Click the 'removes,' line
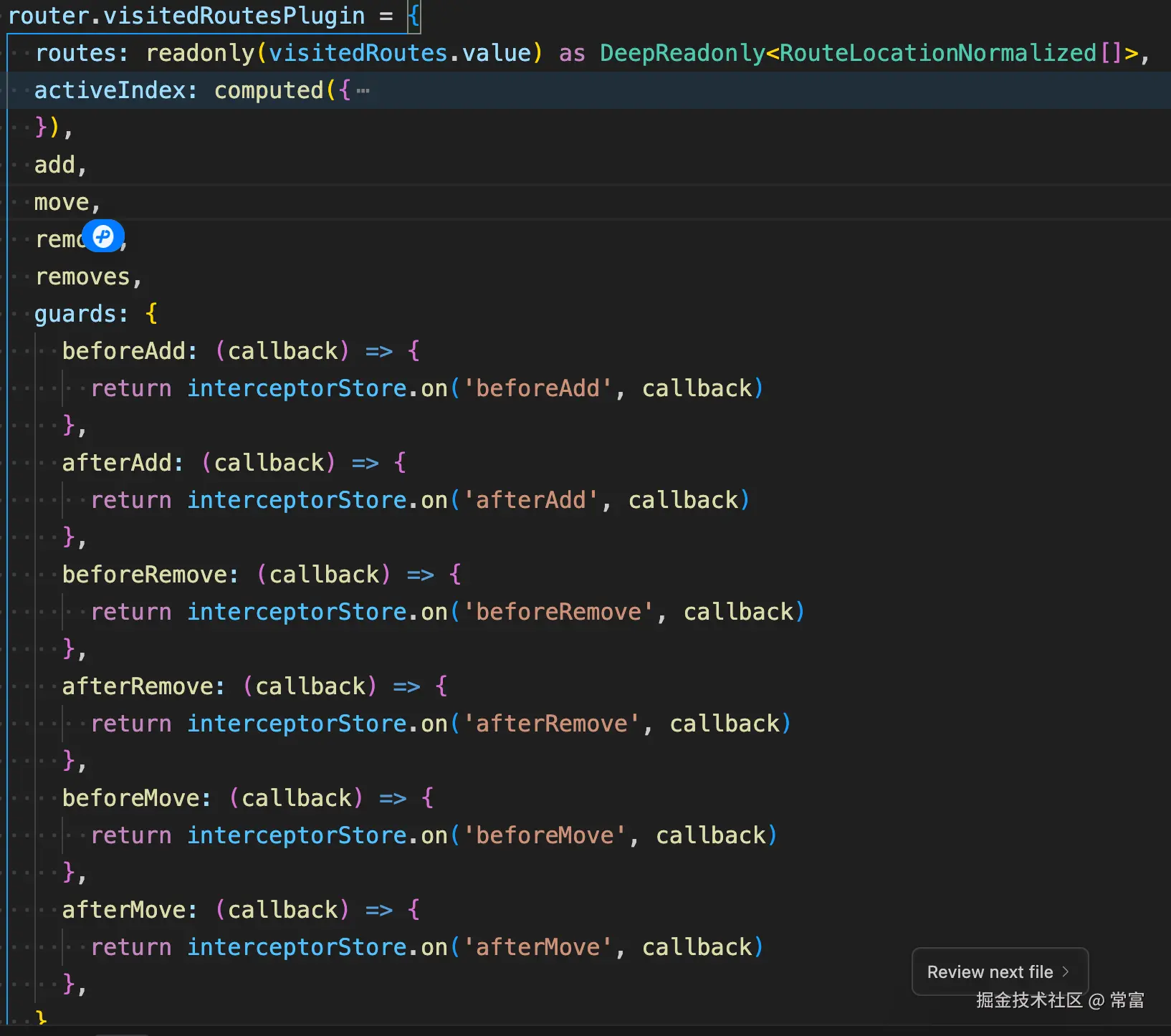1171x1036 pixels. pos(89,277)
